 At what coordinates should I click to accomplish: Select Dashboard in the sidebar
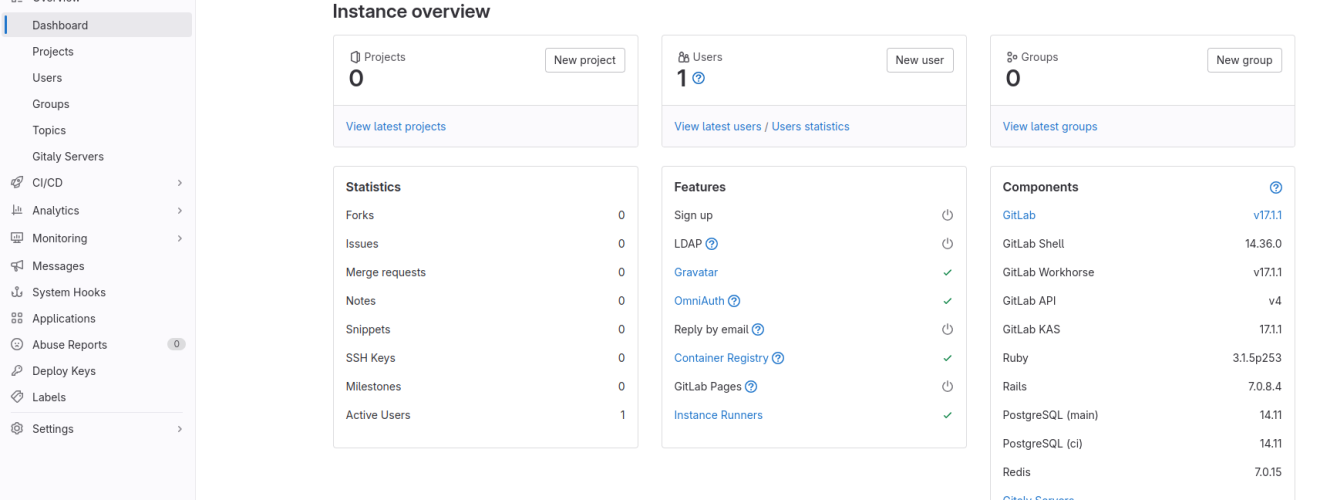(x=98, y=25)
